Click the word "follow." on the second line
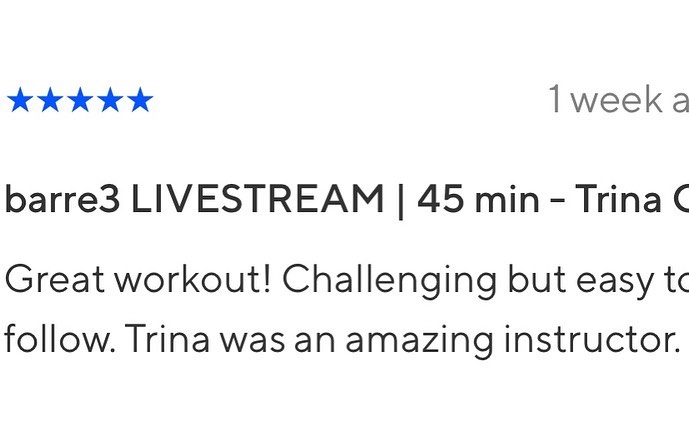Screen dimensions: 689x421 point(59,340)
